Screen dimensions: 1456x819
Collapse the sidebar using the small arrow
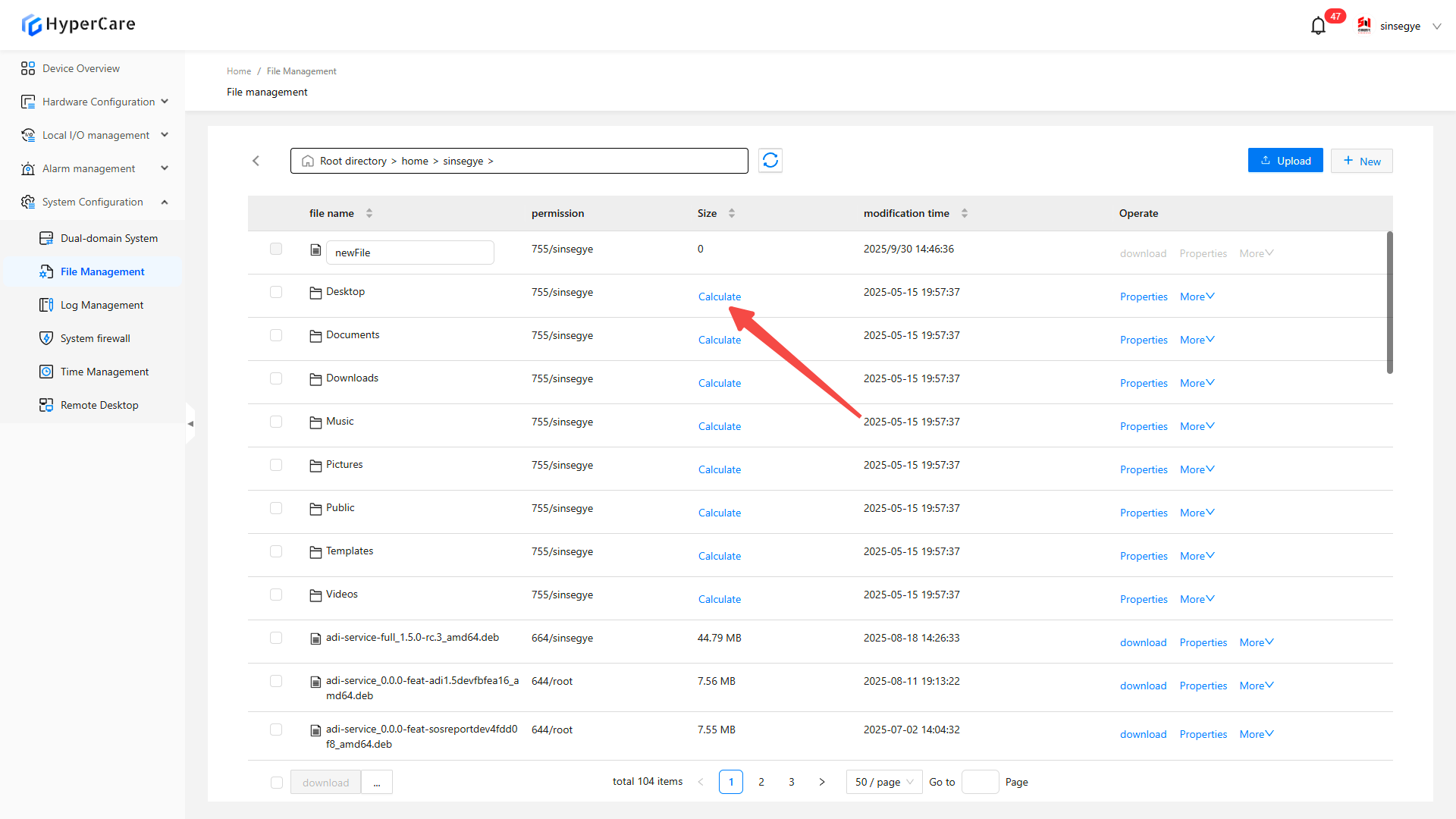(x=190, y=424)
